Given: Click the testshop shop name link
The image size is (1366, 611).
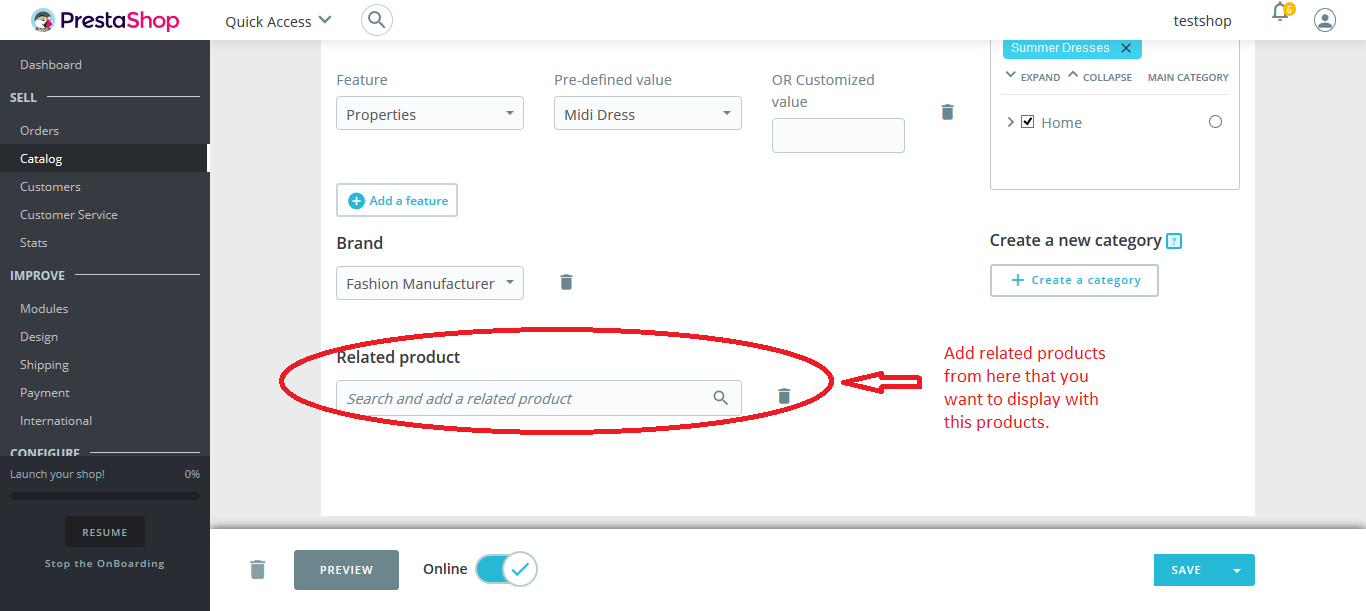Looking at the screenshot, I should [1202, 21].
